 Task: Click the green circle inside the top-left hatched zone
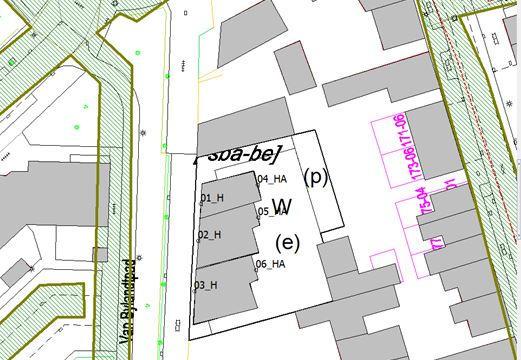coord(12,62)
